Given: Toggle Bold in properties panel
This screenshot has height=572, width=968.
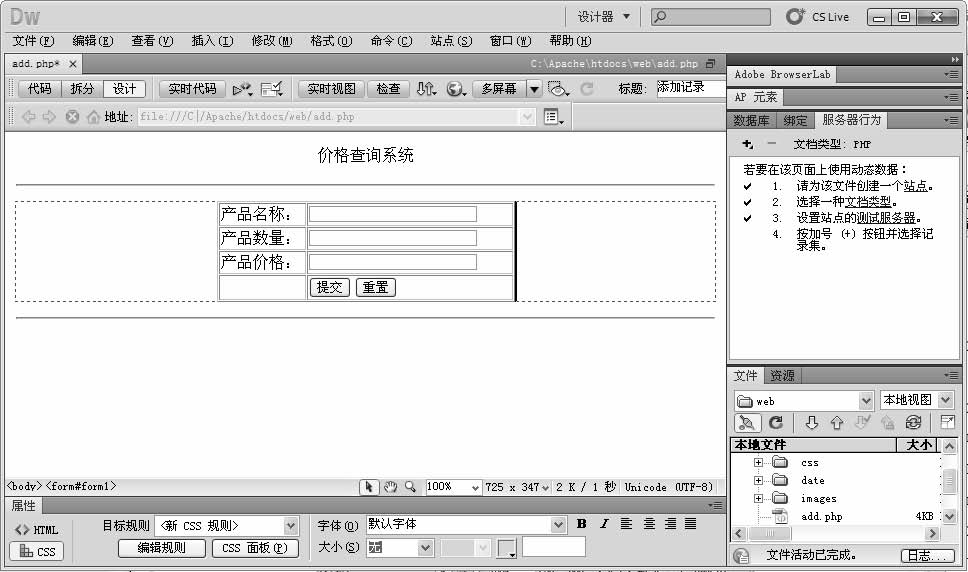Looking at the screenshot, I should (582, 524).
